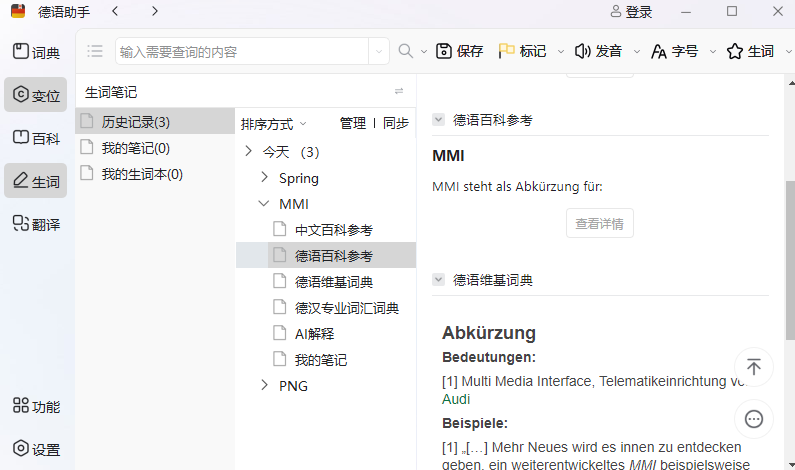The width and height of the screenshot is (795, 470).
Task: Click the save (保存) toolbar icon
Action: pyautogui.click(x=445, y=51)
